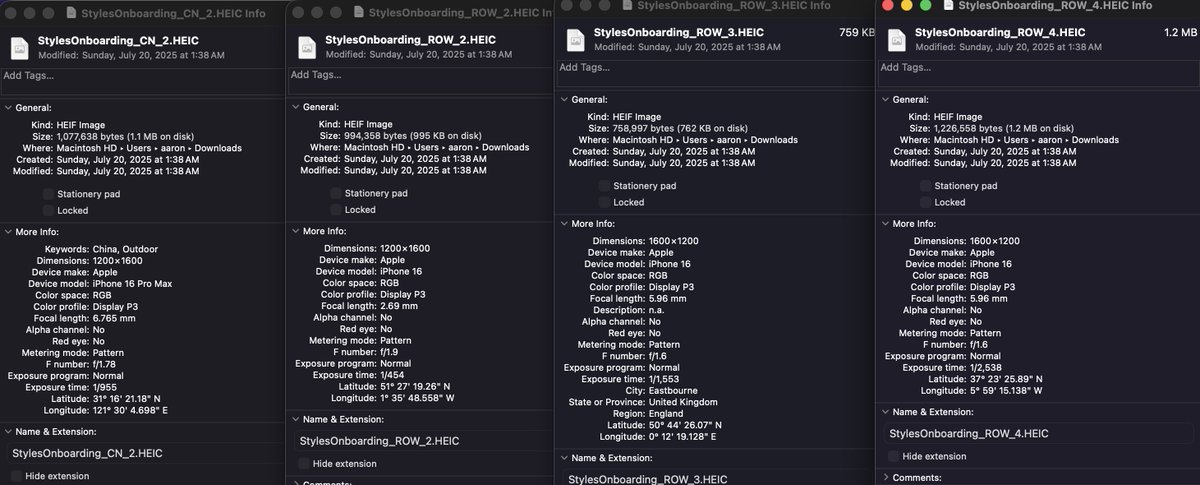
Task: Click the '759 KB' size in ROW_3 header
Action: (x=857, y=33)
